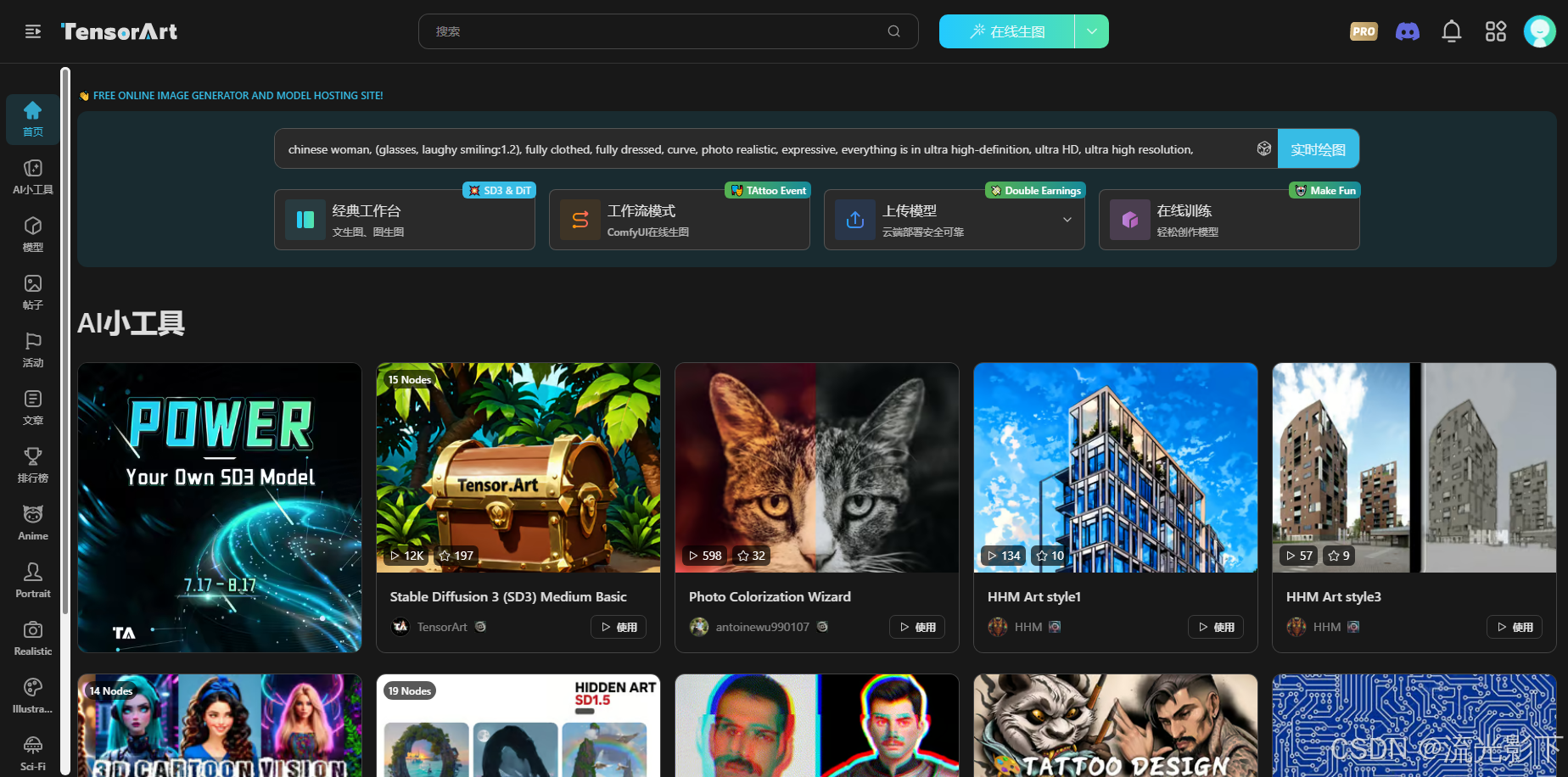The height and width of the screenshot is (777, 1568).
Task: Click 使用 on HHM Art style1
Action: [x=1216, y=627]
